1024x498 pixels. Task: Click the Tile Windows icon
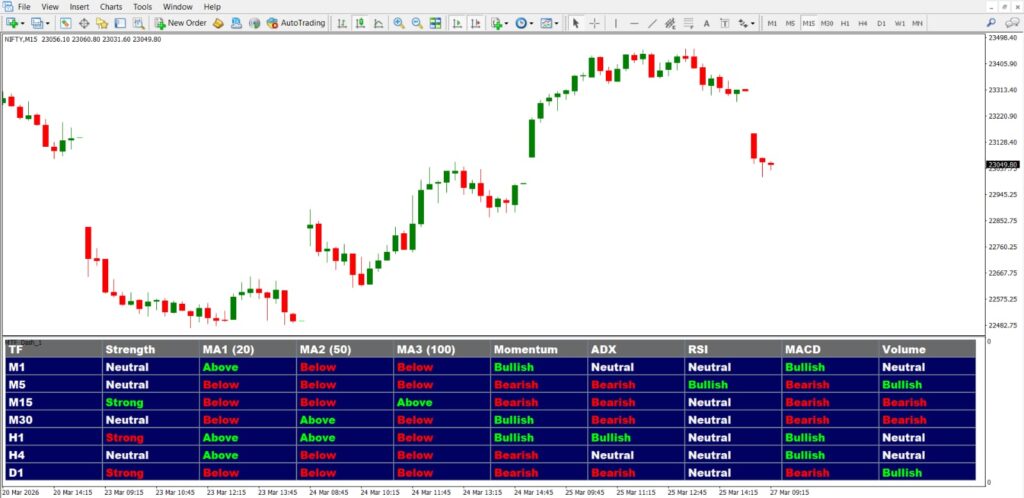point(434,22)
